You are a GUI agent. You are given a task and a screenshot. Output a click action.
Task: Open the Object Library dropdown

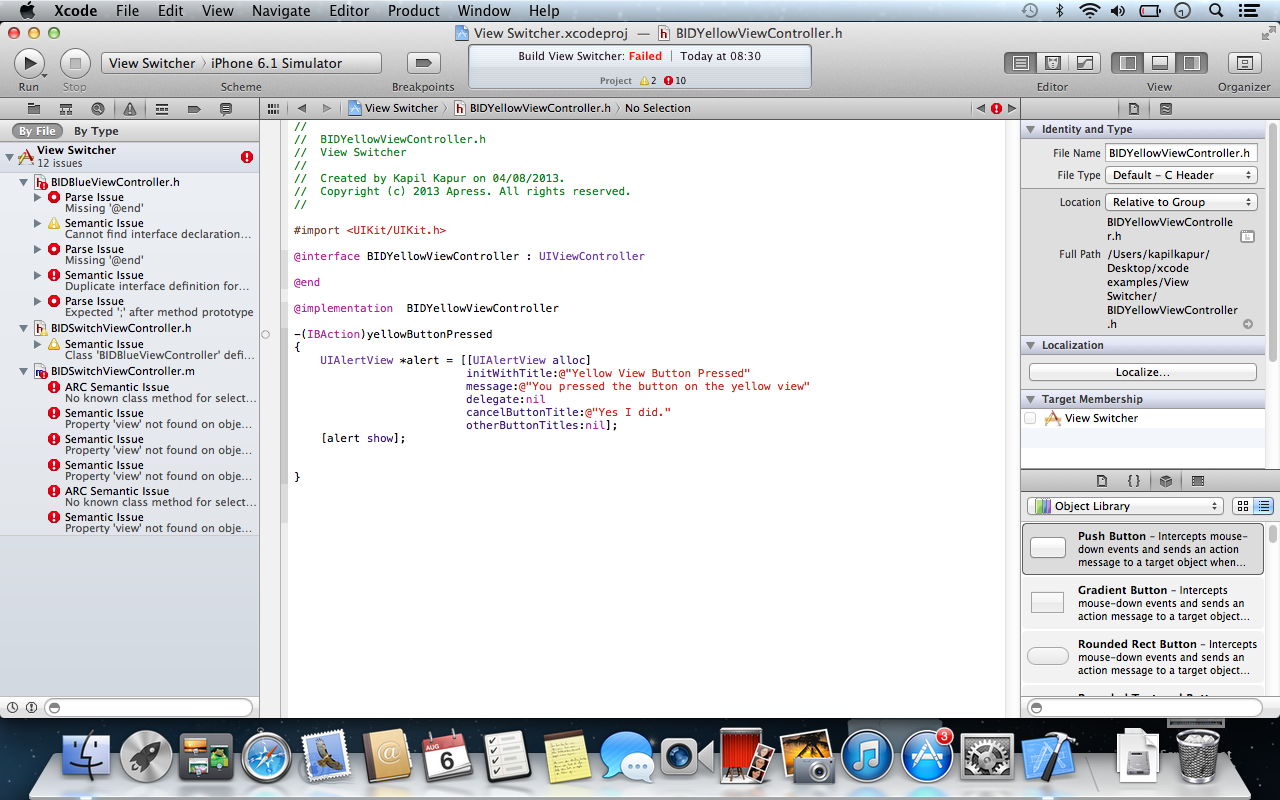click(1125, 506)
